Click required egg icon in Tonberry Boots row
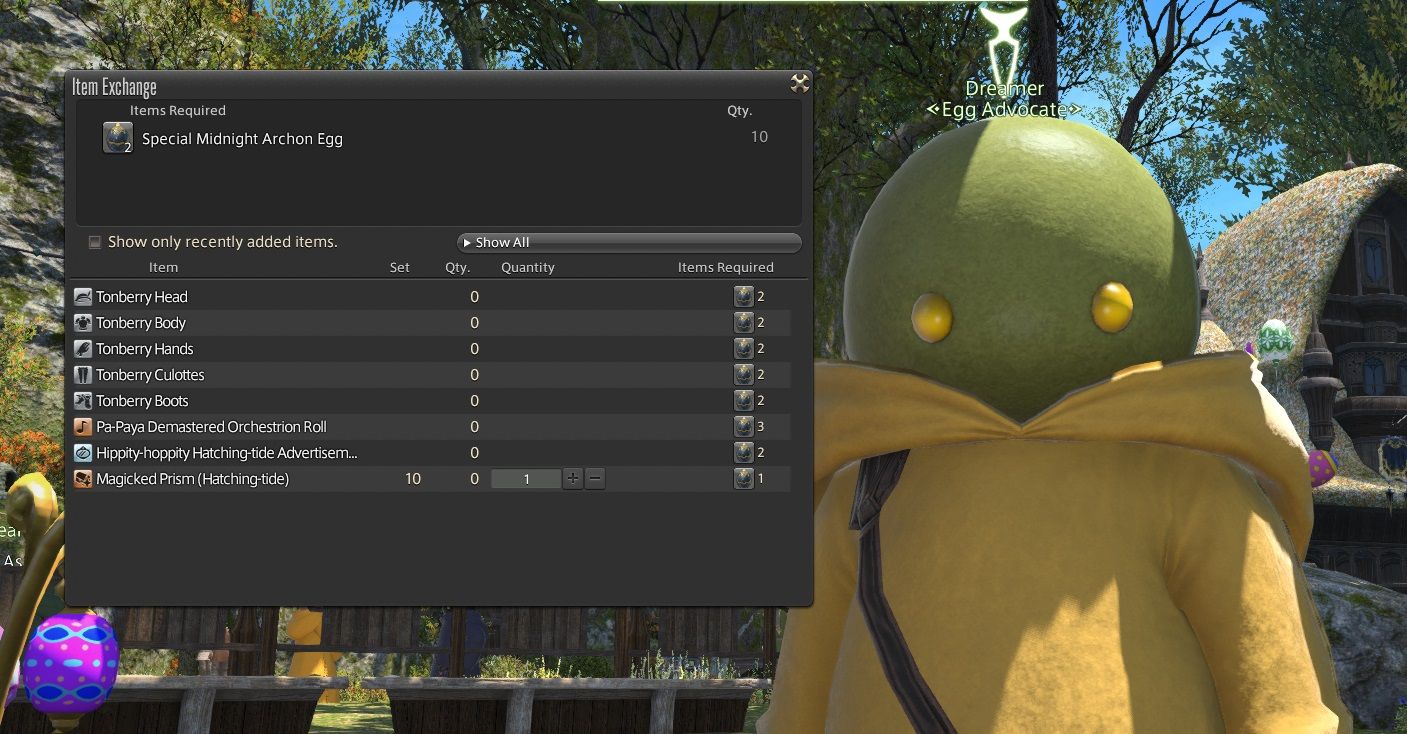 point(743,401)
